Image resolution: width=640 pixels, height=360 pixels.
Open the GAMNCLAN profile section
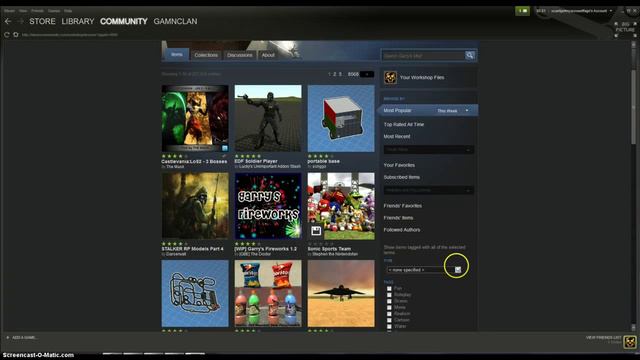pos(176,21)
